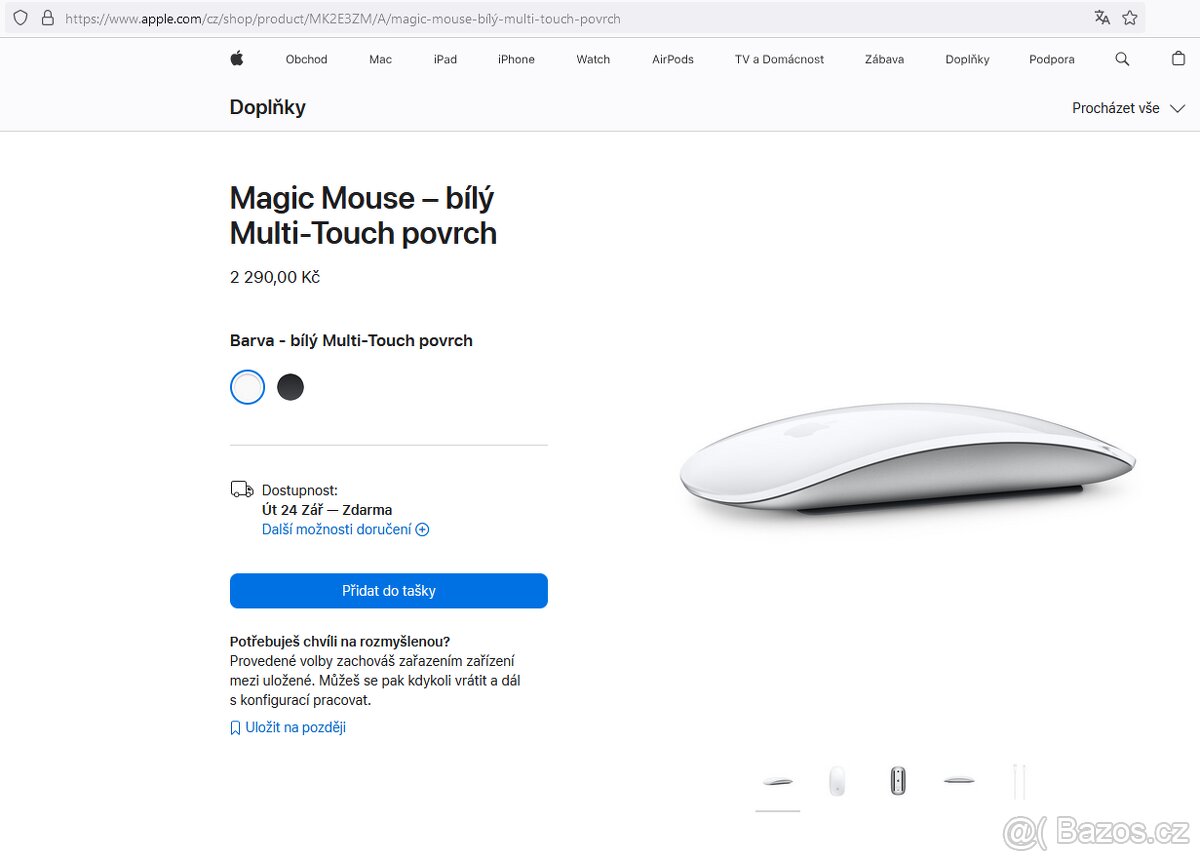The image size is (1200, 861).
Task: Open Další možnosti doručení options
Action: (x=337, y=529)
